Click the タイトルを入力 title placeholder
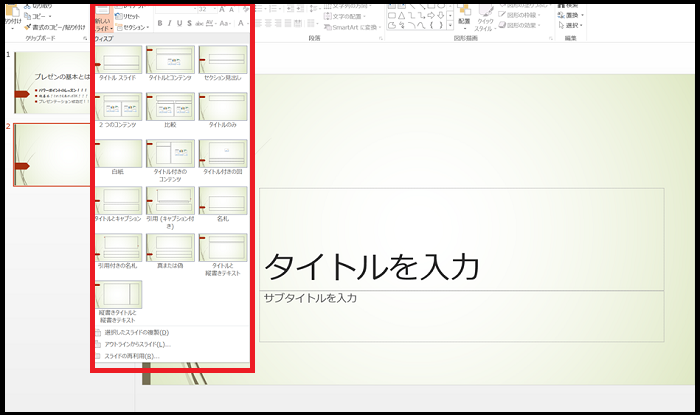 [462, 239]
